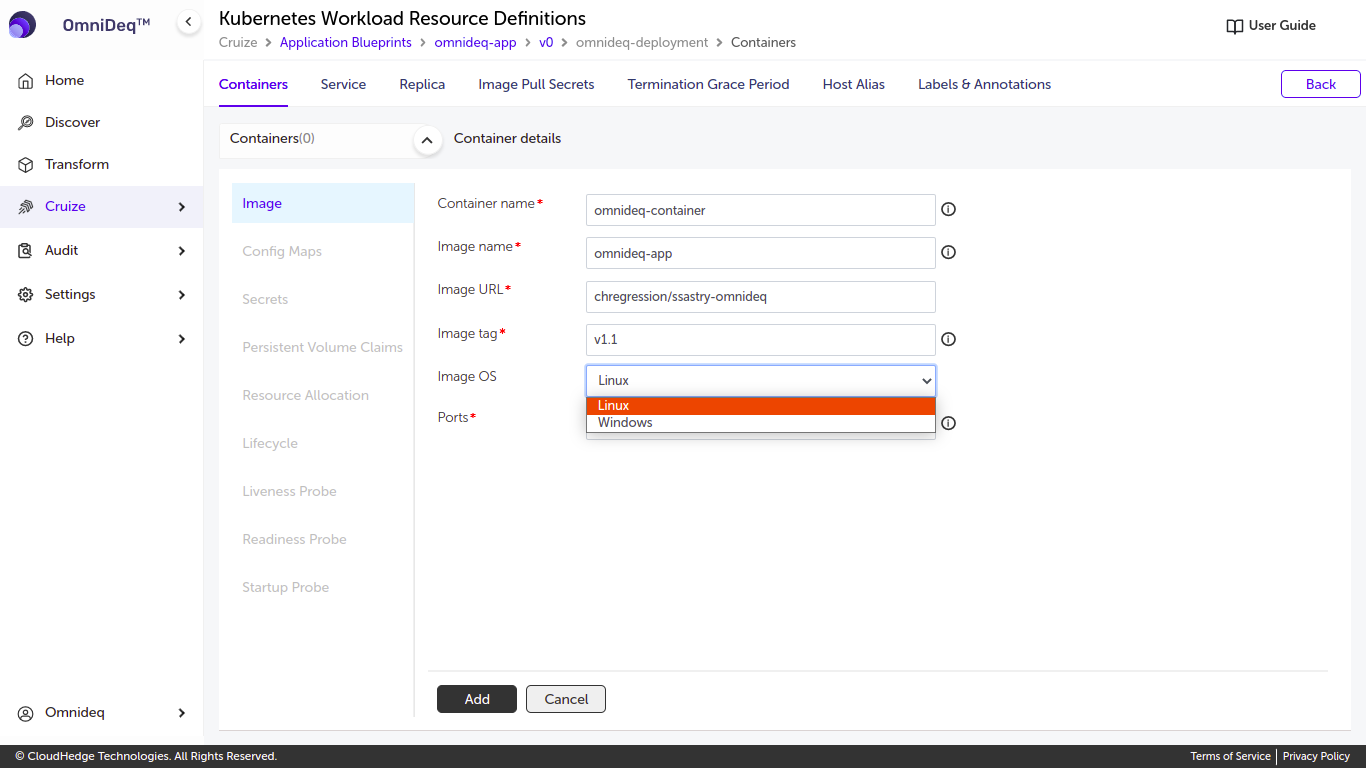Screen dimensions: 1366x768
Task: Open the Termination Grace Period tab
Action: click(x=708, y=84)
